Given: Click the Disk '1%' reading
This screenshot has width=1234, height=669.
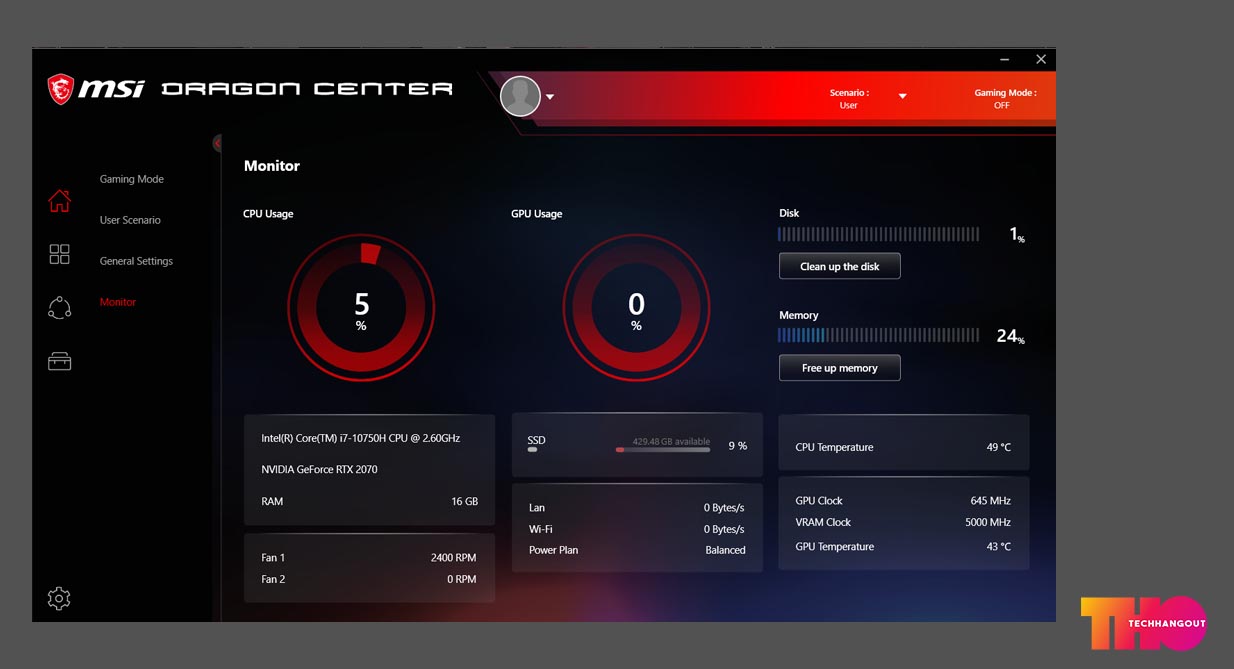Looking at the screenshot, I should [1017, 235].
